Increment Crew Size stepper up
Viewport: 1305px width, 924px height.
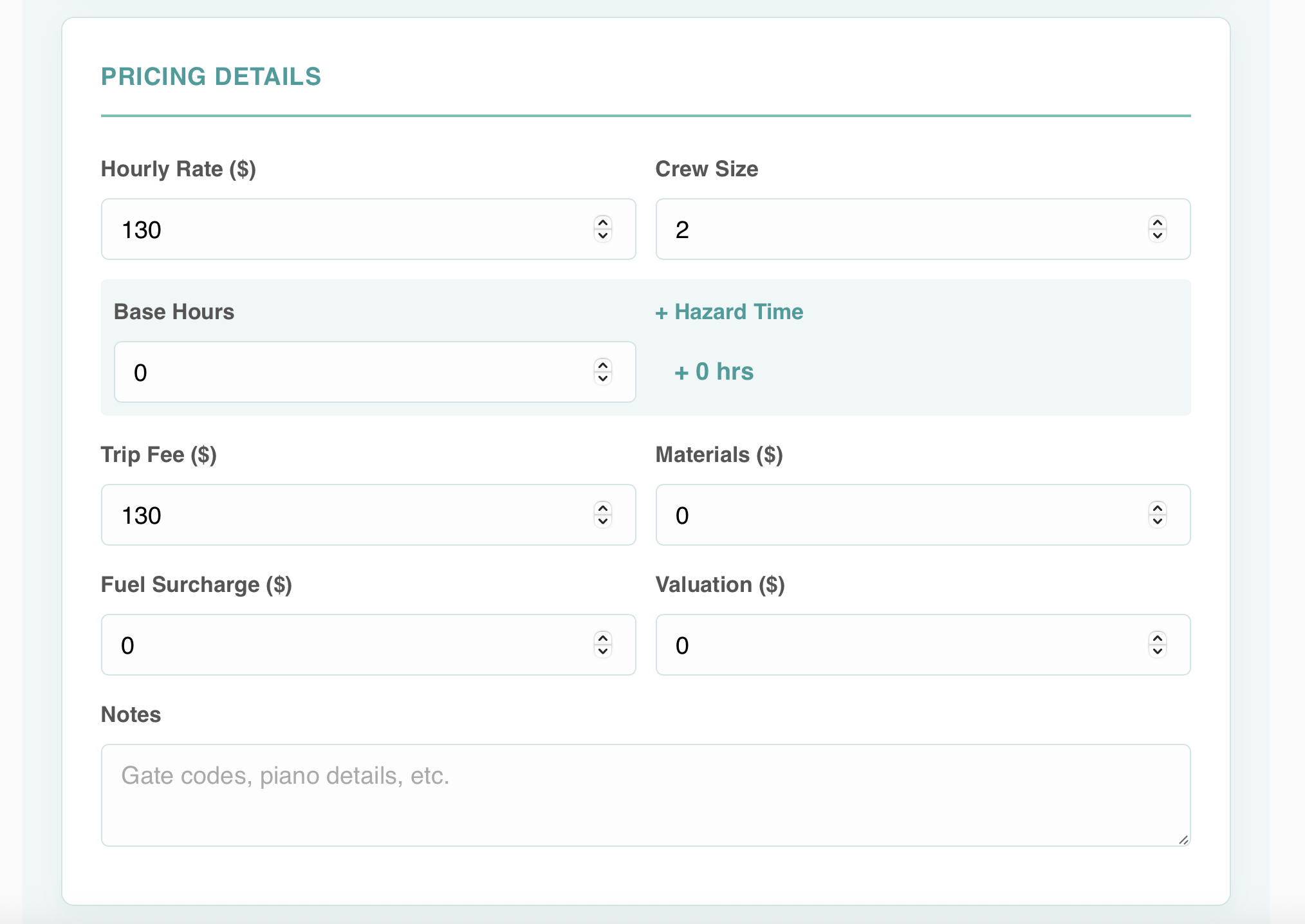point(1157,223)
